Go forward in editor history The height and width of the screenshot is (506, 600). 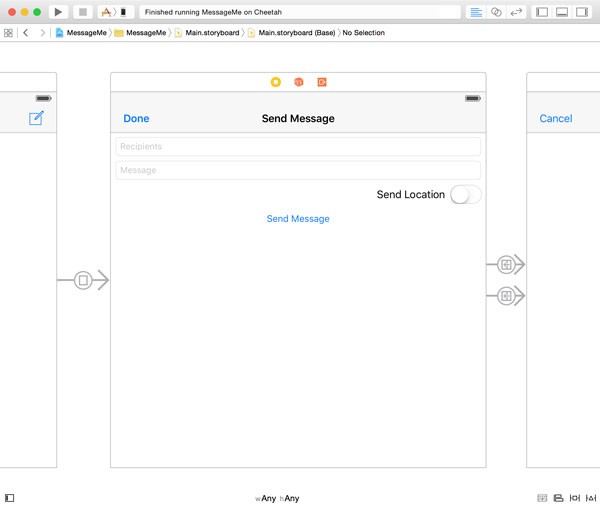coord(42,33)
